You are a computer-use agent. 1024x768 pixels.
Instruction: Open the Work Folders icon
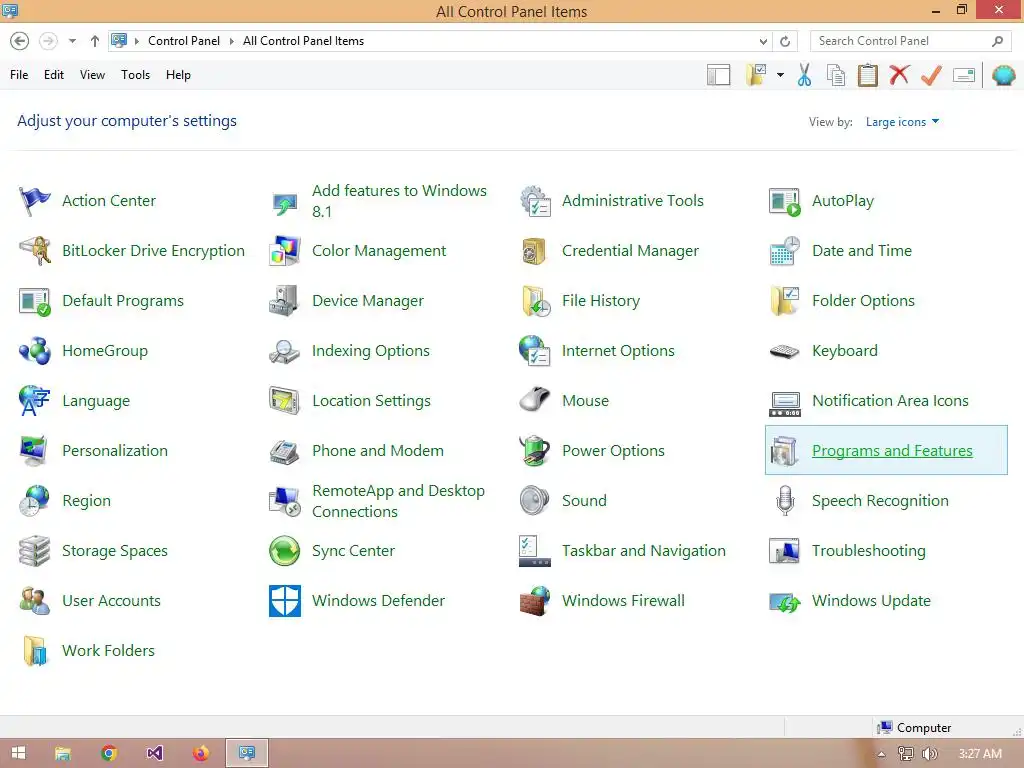pyautogui.click(x=35, y=650)
